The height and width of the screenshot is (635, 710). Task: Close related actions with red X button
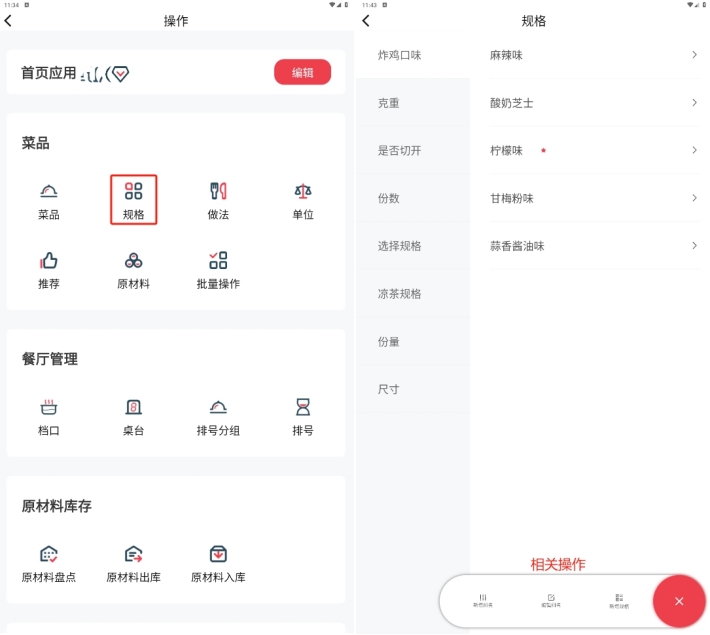[x=679, y=601]
